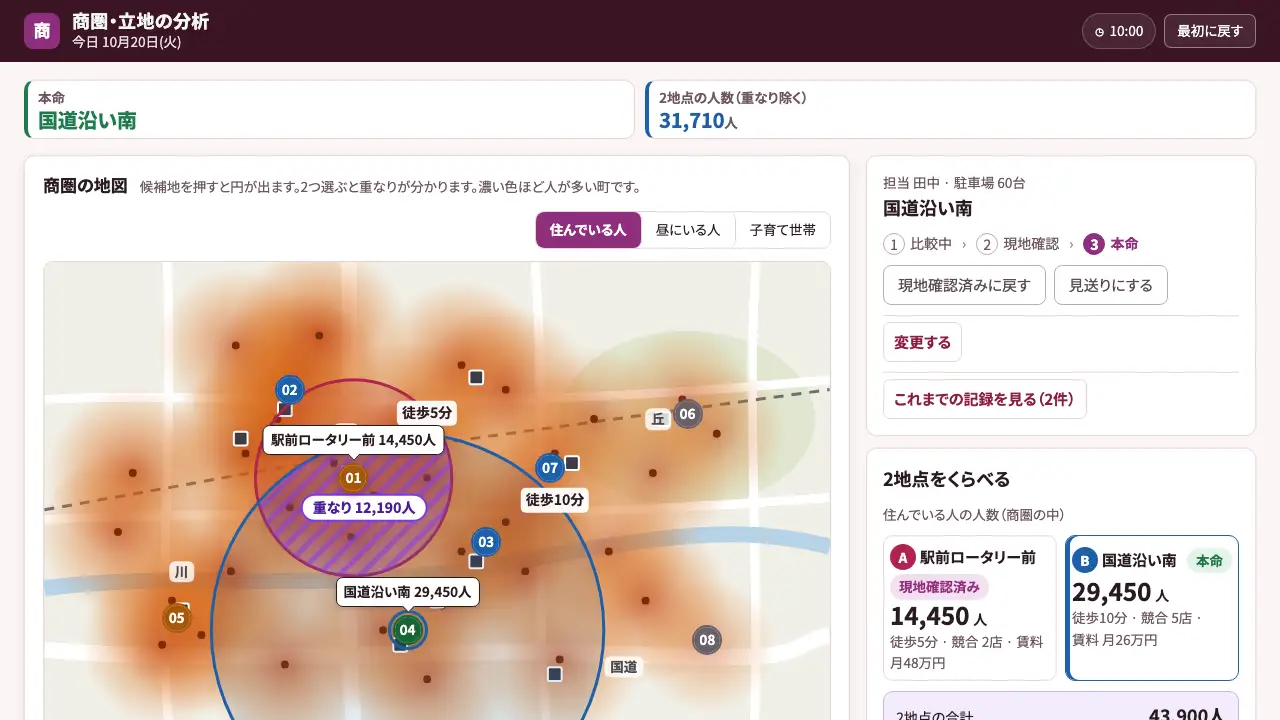
Task: Switch map to 昼にいる人 view
Action: (688, 230)
